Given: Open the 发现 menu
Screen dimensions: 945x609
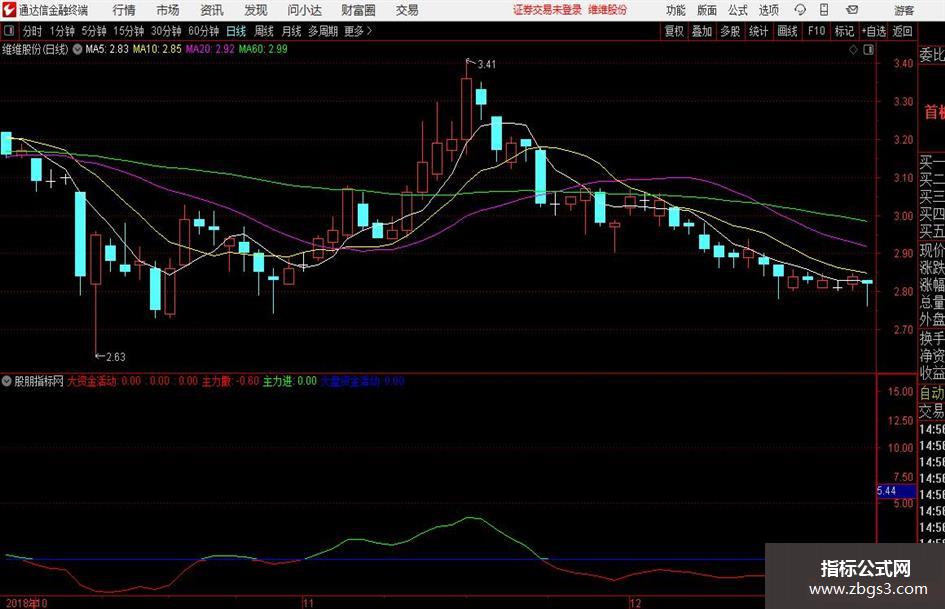Looking at the screenshot, I should pos(256,10).
